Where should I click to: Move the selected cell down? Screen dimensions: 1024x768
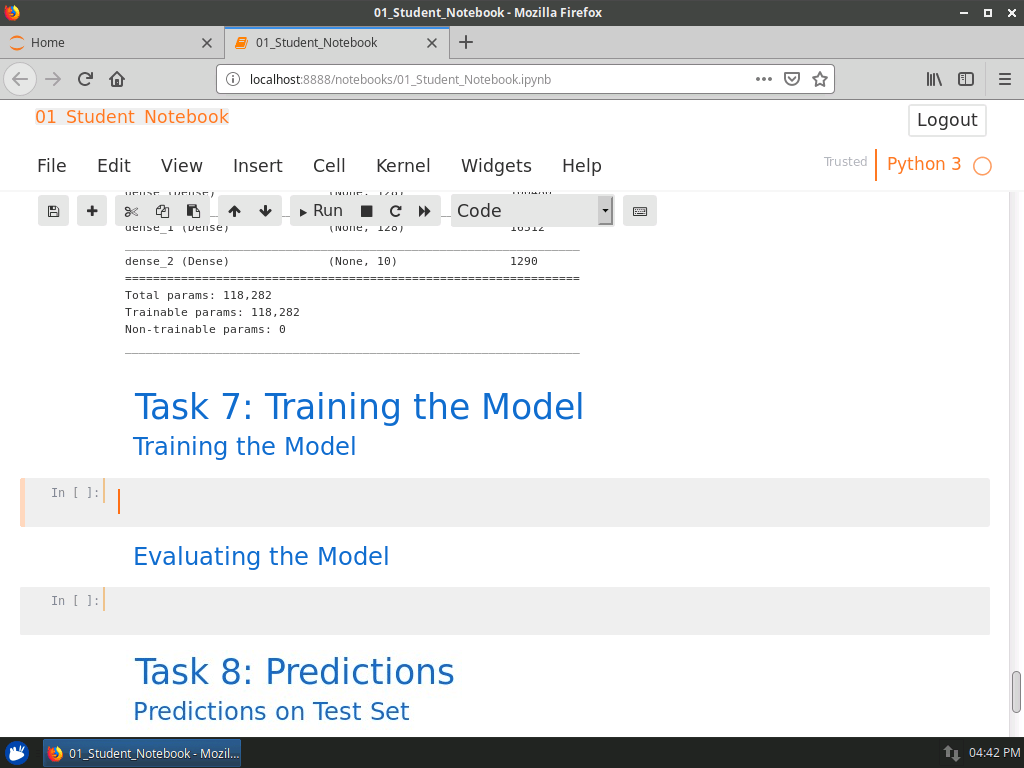[x=265, y=211]
